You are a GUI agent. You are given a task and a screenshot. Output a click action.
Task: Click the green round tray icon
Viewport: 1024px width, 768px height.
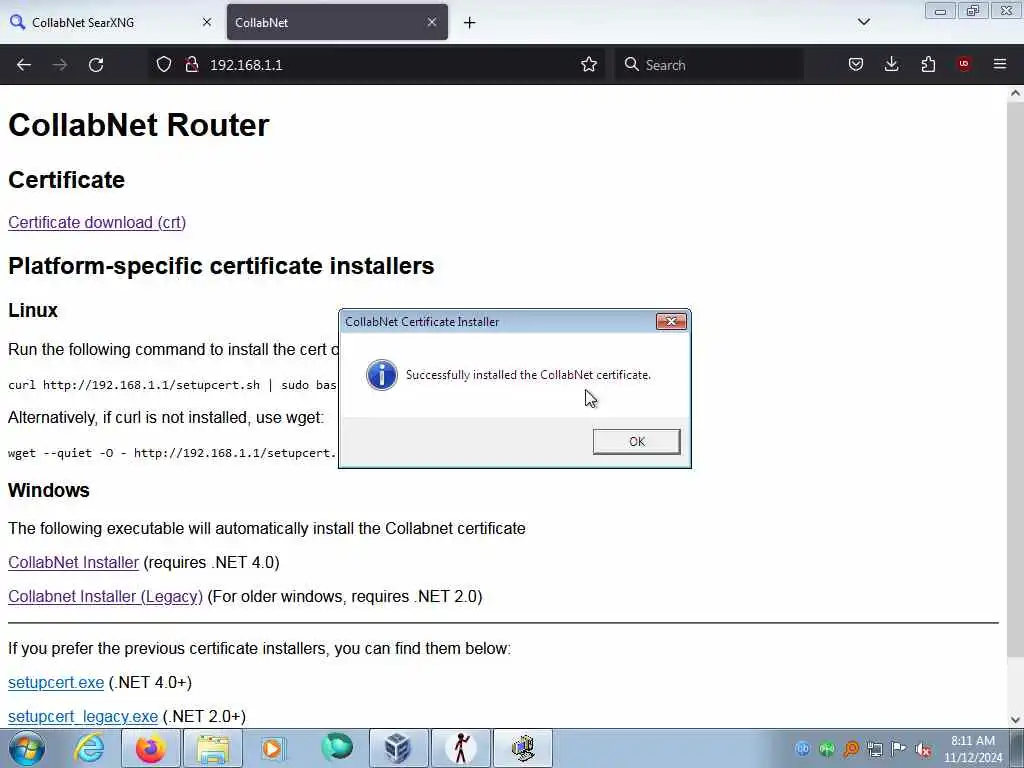[x=827, y=749]
